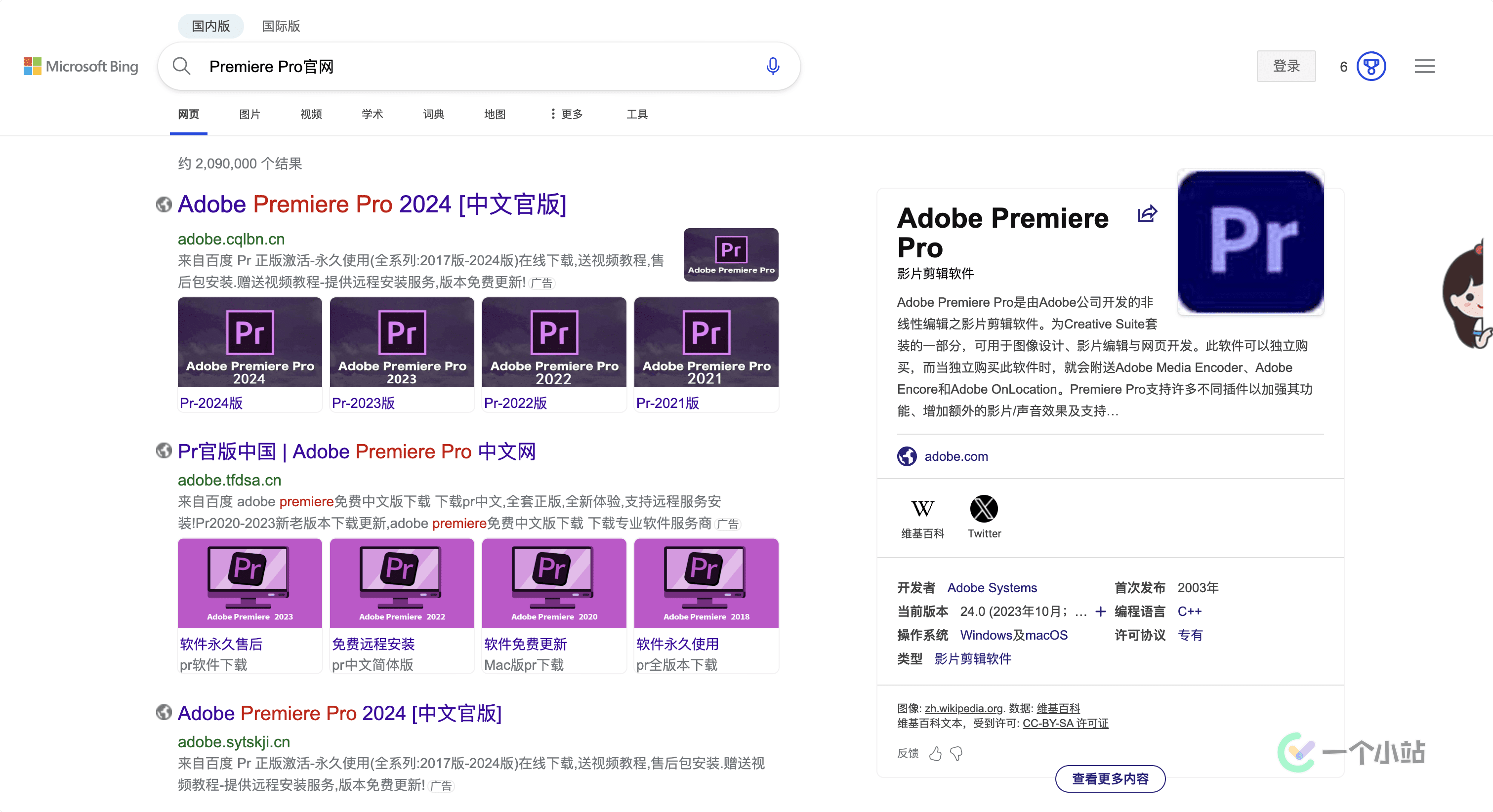Screen dimensions: 1493x812
Task: Click the 登录 button
Action: pyautogui.click(x=1286, y=66)
